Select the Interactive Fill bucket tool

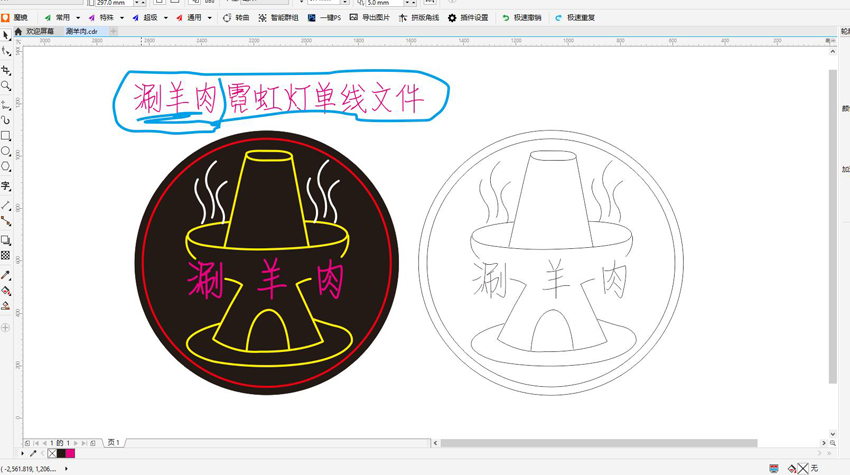coord(5,291)
